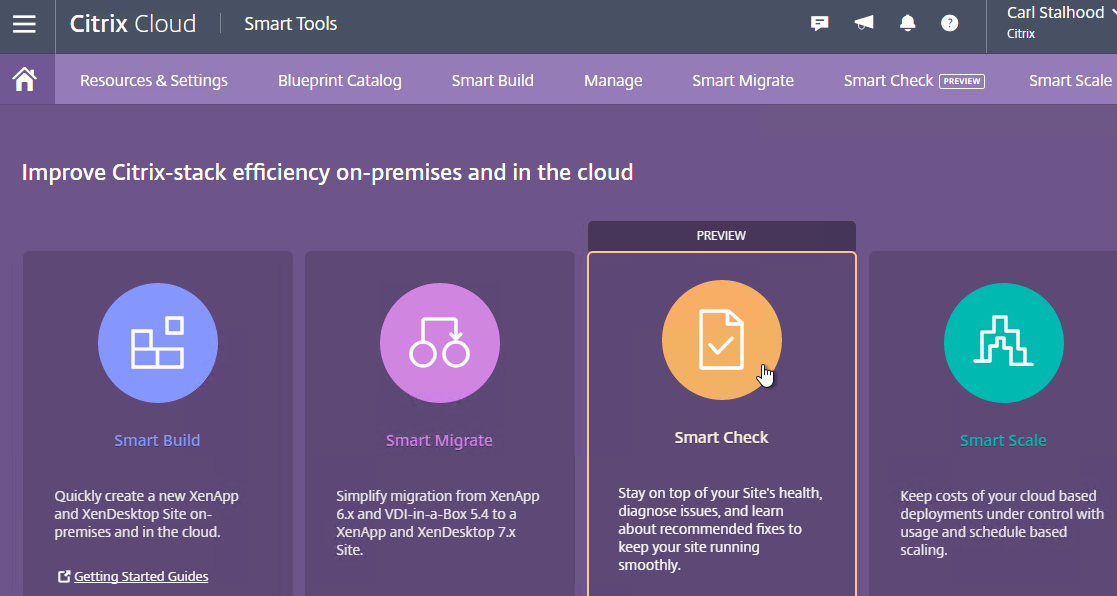Open the notifications bell
1117x596 pixels.
click(907, 23)
